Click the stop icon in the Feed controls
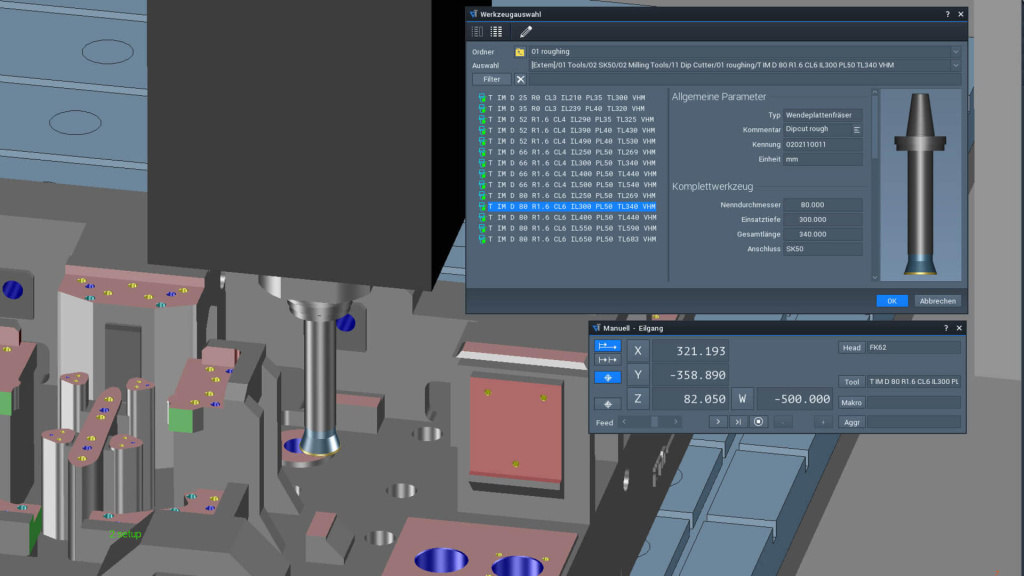The height and width of the screenshot is (576, 1024). click(x=758, y=421)
